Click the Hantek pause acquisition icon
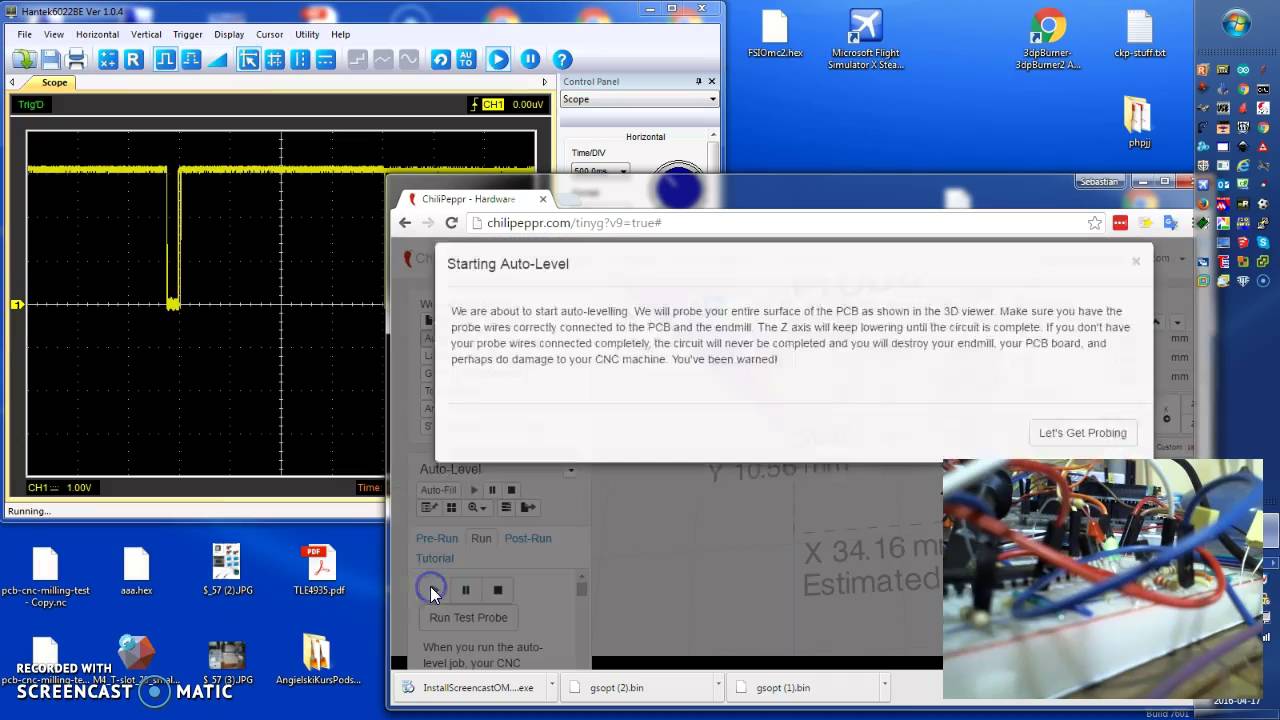The height and width of the screenshot is (720, 1280). (x=530, y=60)
